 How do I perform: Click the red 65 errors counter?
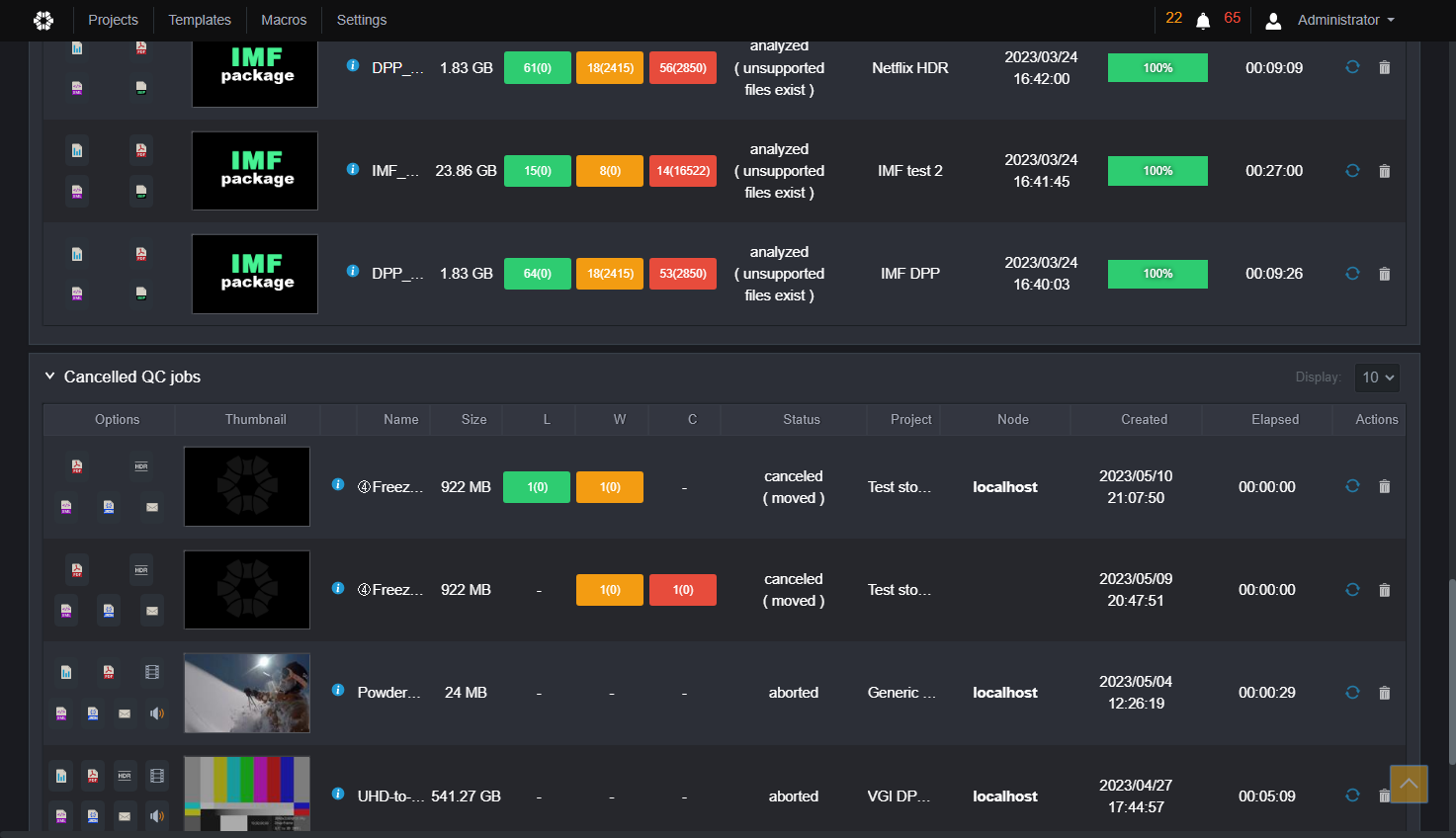click(1232, 18)
